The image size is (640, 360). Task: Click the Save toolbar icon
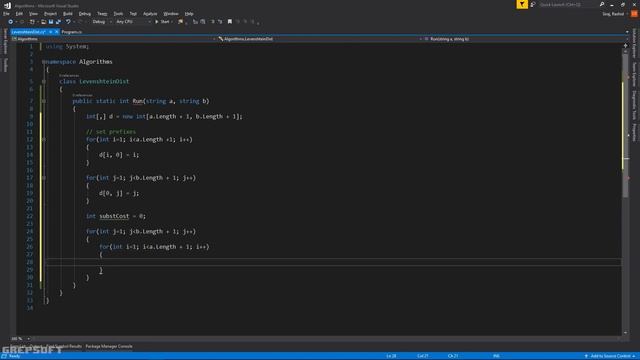pyautogui.click(x=51, y=22)
